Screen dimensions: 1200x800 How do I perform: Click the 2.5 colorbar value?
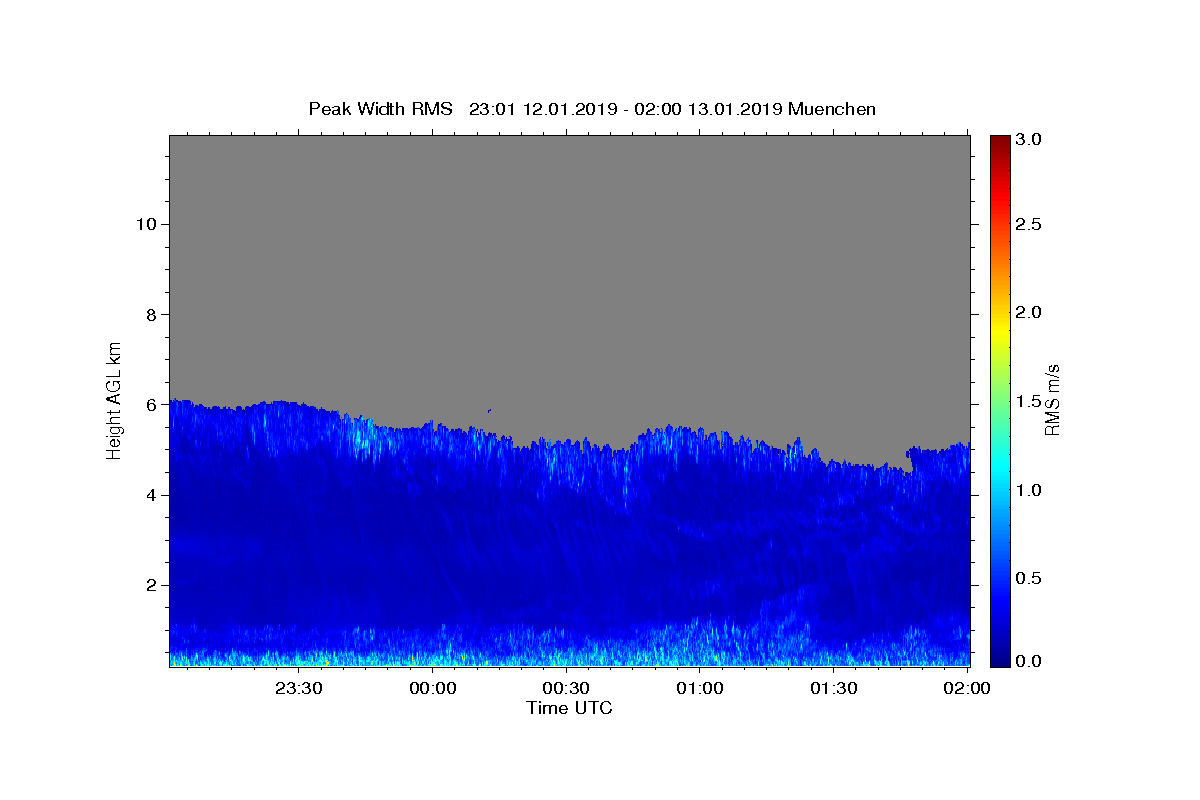pos(1029,224)
